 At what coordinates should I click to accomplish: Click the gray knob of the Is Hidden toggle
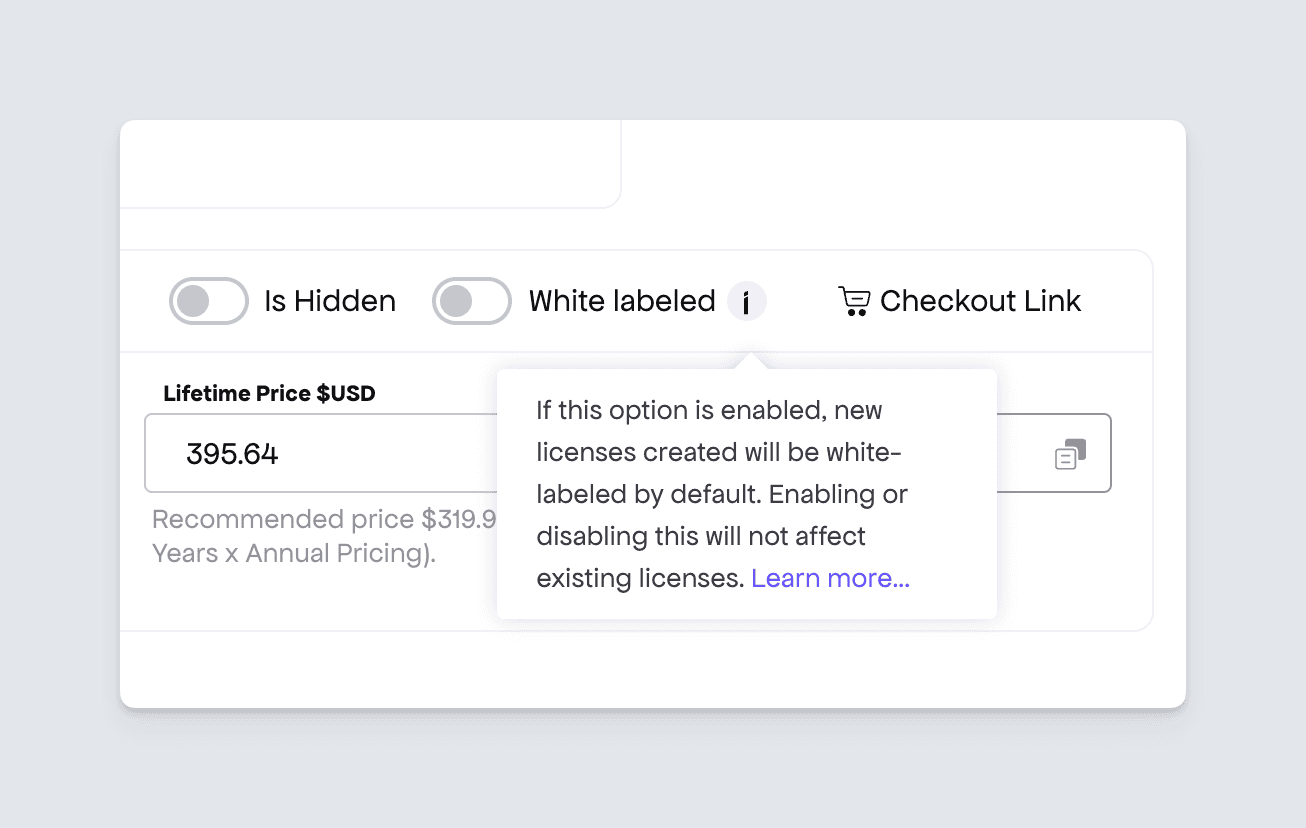(x=193, y=301)
